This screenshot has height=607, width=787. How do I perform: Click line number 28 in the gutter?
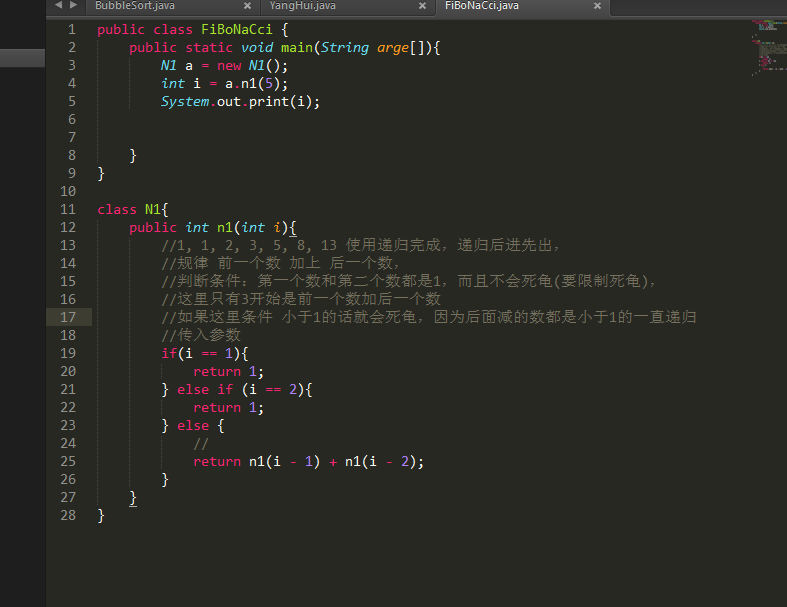click(68, 515)
